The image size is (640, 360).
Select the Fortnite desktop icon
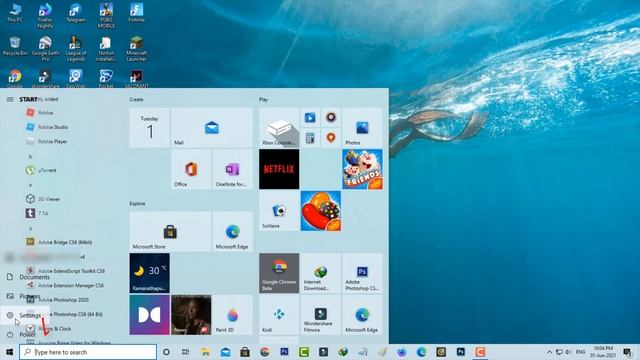tap(136, 13)
